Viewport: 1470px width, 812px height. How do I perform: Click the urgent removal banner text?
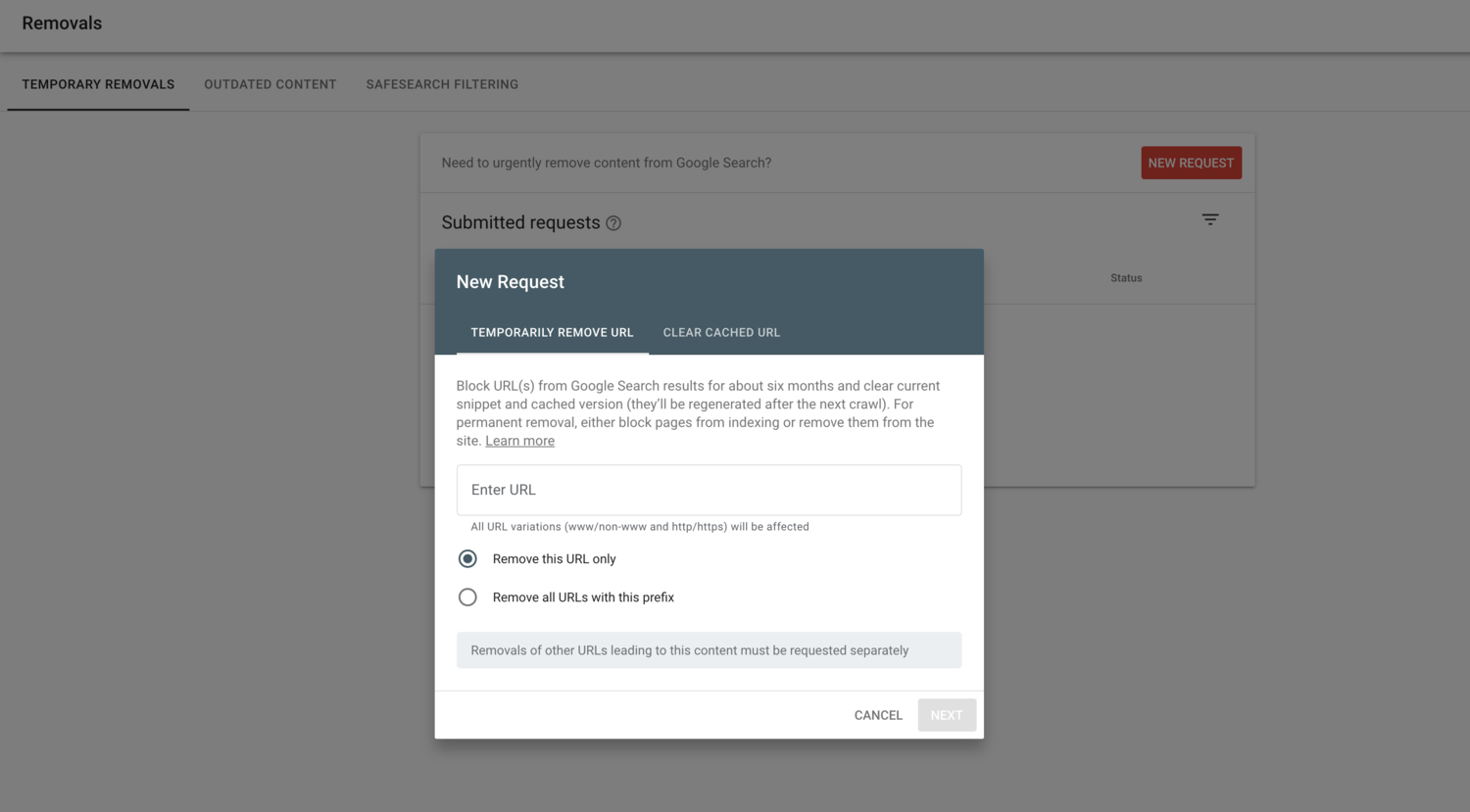pos(606,163)
